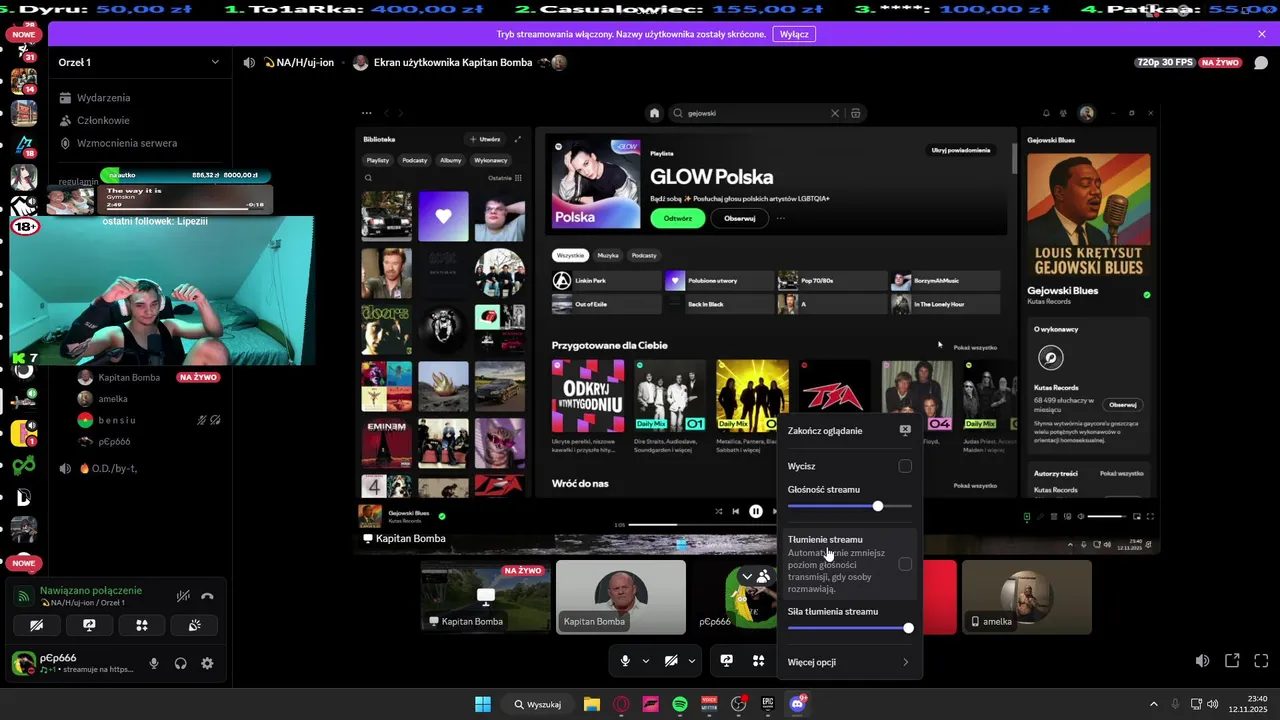This screenshot has width=1280, height=720.
Task: Click Wyłącz in the streamer mode banner
Action: click(794, 34)
